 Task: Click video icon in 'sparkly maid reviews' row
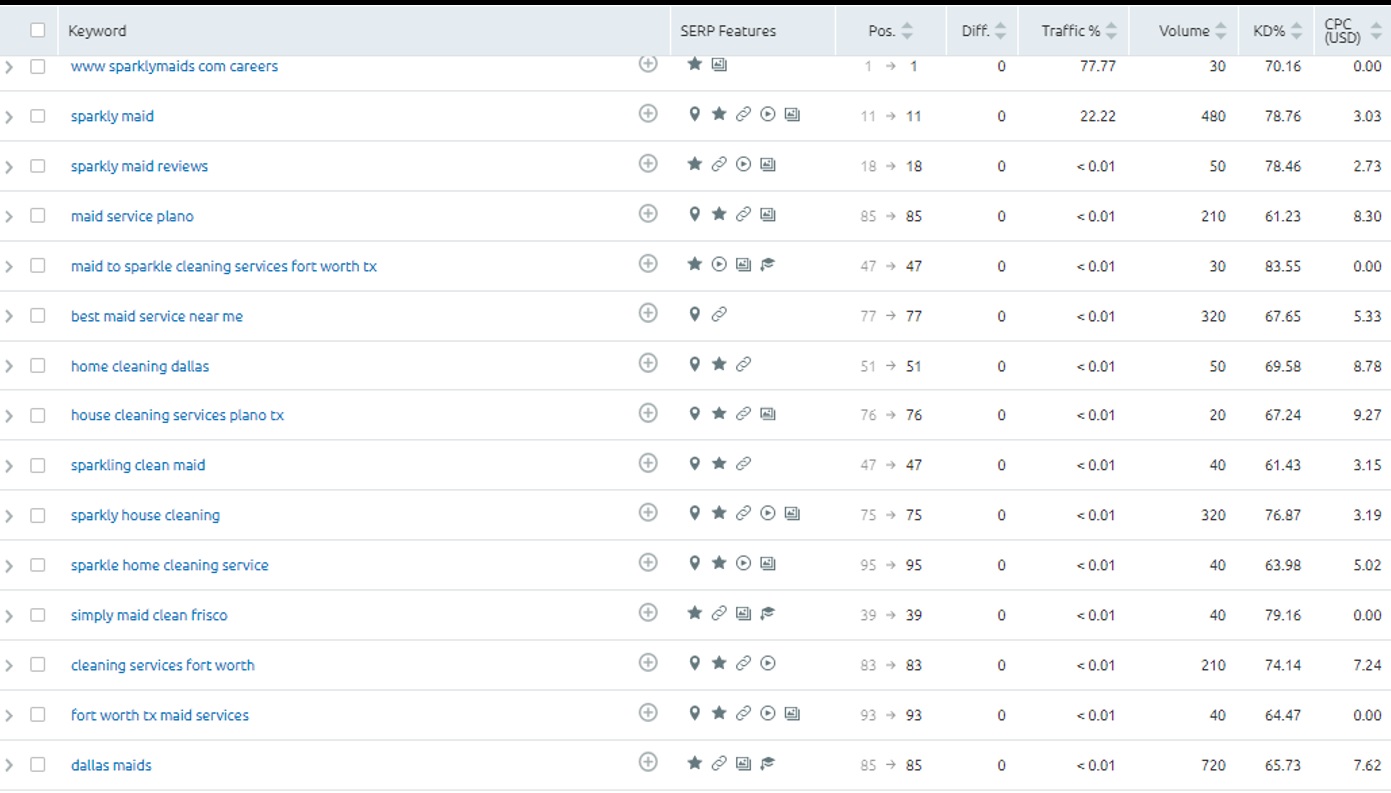point(743,164)
